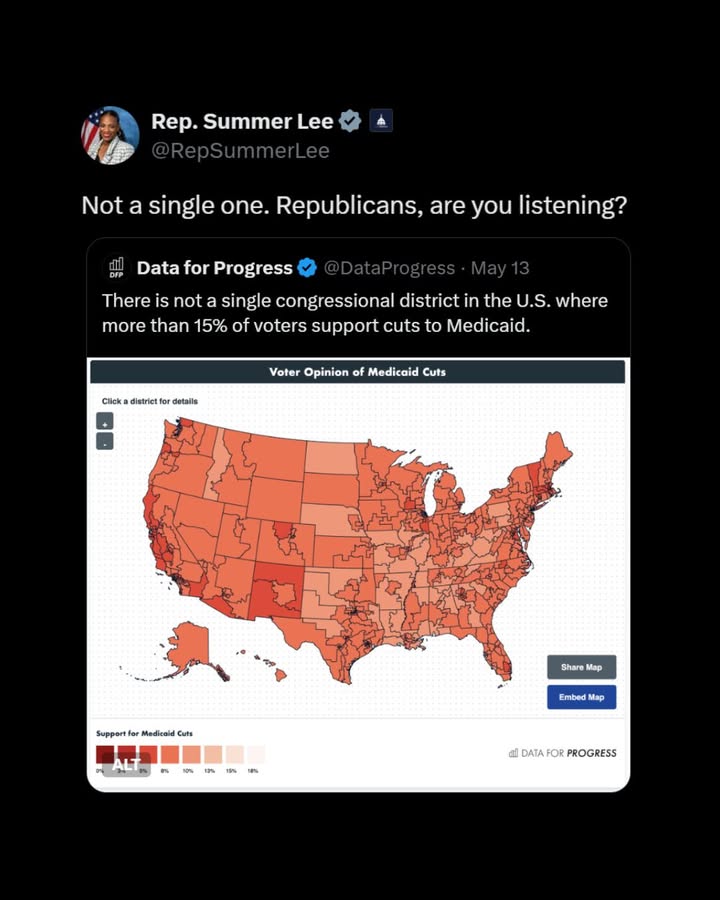The height and width of the screenshot is (900, 720).
Task: Zoom in on the map with plus button
Action: point(104,421)
